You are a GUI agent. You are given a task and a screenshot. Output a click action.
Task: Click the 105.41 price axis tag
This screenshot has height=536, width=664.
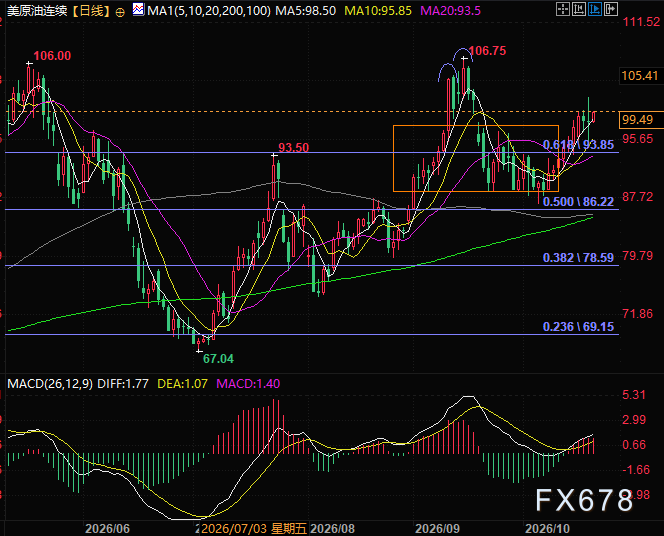coord(640,76)
